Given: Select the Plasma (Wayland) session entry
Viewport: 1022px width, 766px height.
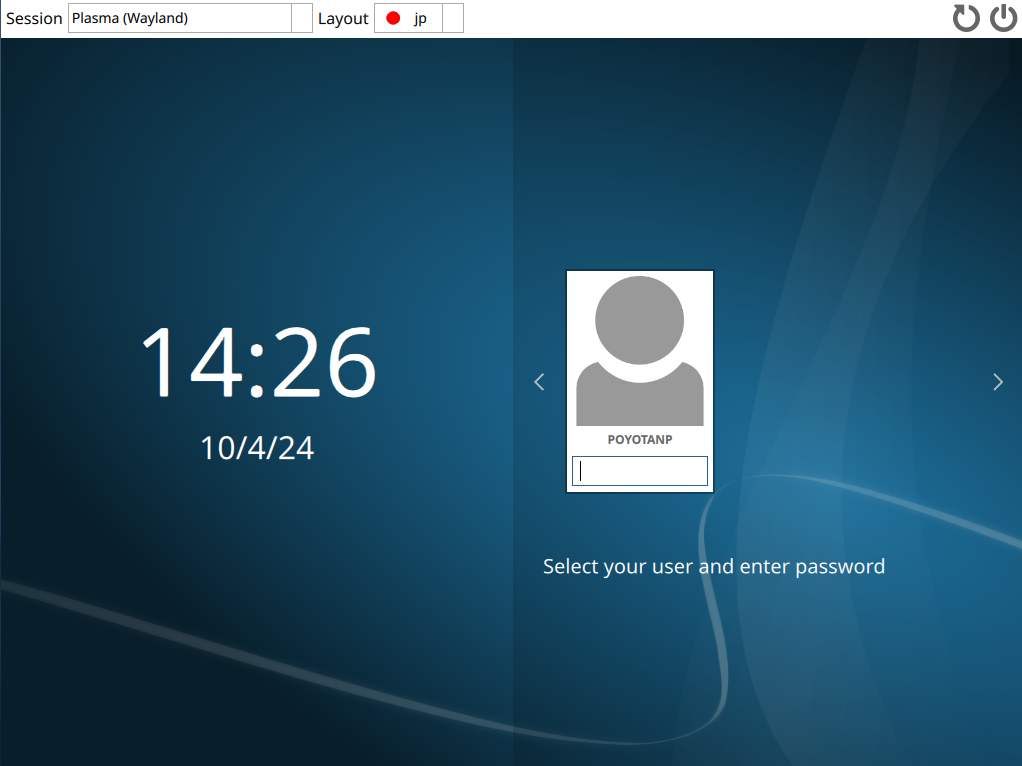Looking at the screenshot, I should pyautogui.click(x=180, y=18).
